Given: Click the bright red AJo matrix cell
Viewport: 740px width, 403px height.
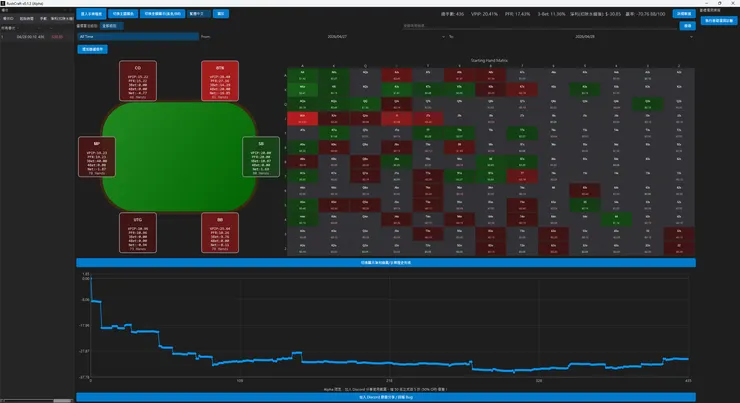Looking at the screenshot, I should [303, 118].
